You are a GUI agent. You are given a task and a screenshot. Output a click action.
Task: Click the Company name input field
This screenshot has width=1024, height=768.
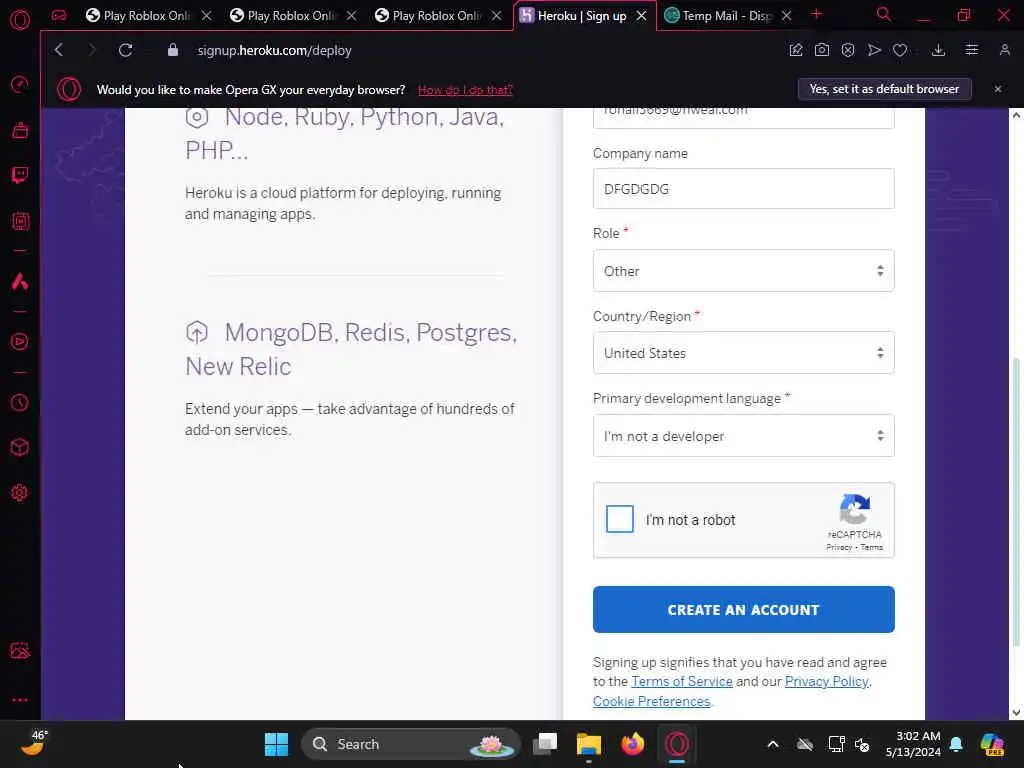pos(743,189)
